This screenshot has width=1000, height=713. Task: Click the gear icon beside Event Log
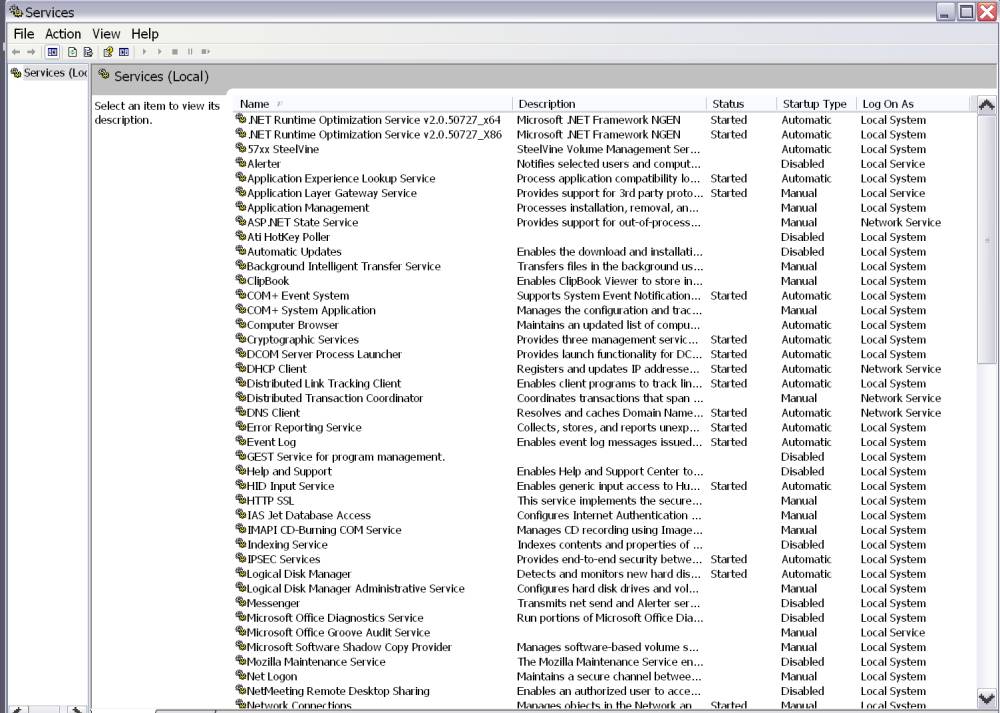click(240, 442)
